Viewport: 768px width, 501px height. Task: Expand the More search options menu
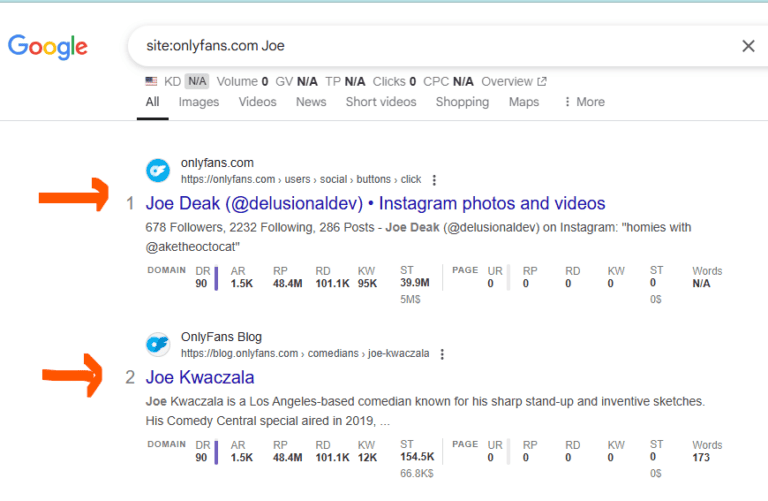[x=584, y=102]
